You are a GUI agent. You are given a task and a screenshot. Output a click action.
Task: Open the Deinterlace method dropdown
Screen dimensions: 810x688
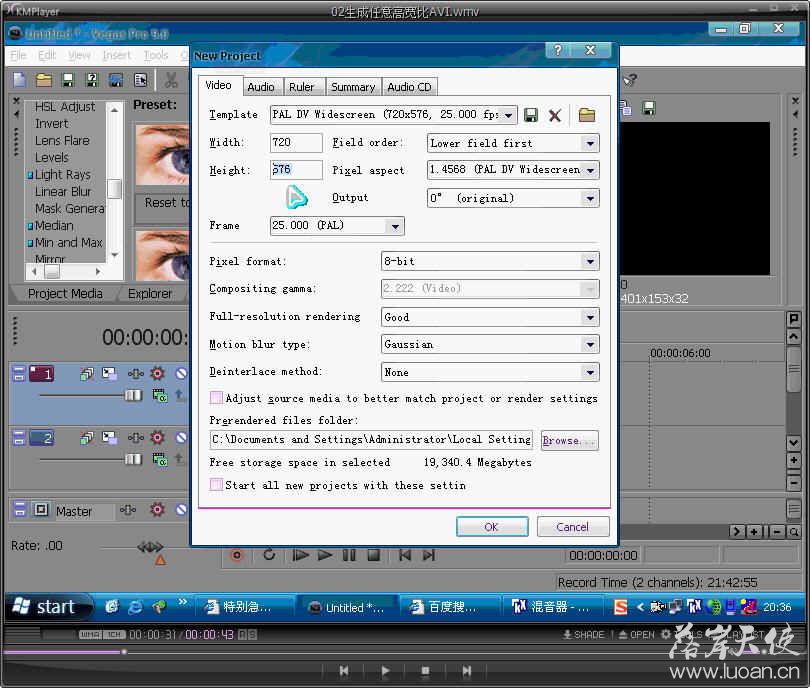(x=590, y=372)
